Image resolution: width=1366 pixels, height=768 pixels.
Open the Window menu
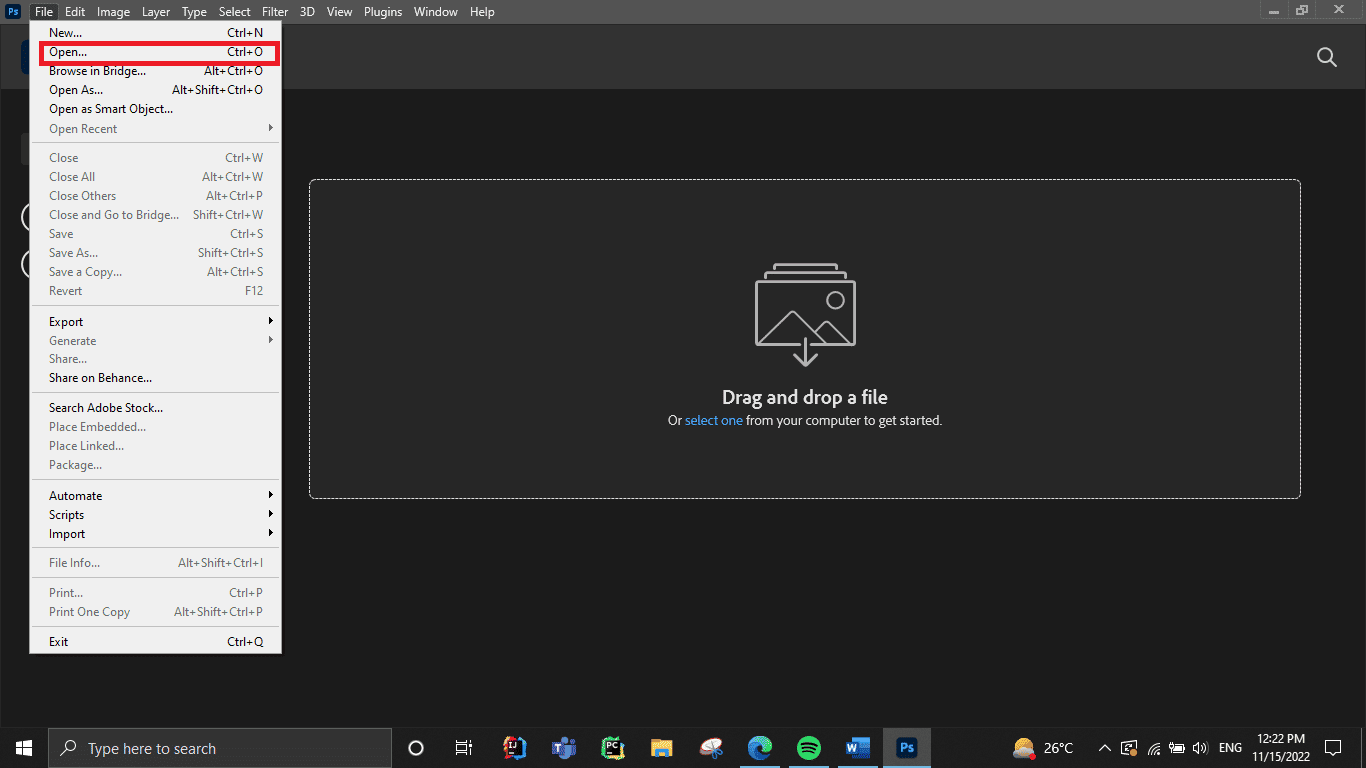(435, 11)
